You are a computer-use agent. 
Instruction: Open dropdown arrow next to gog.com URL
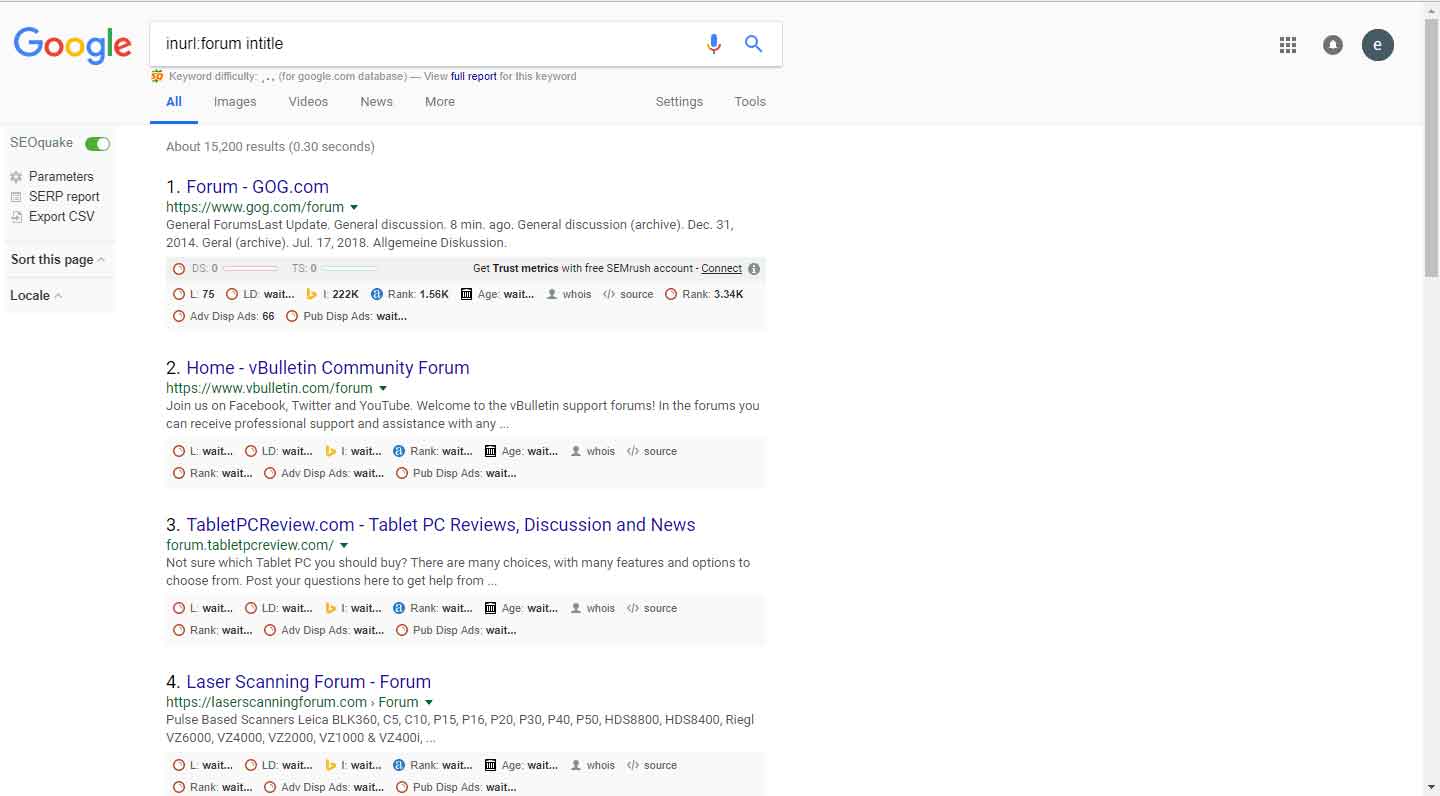354,208
